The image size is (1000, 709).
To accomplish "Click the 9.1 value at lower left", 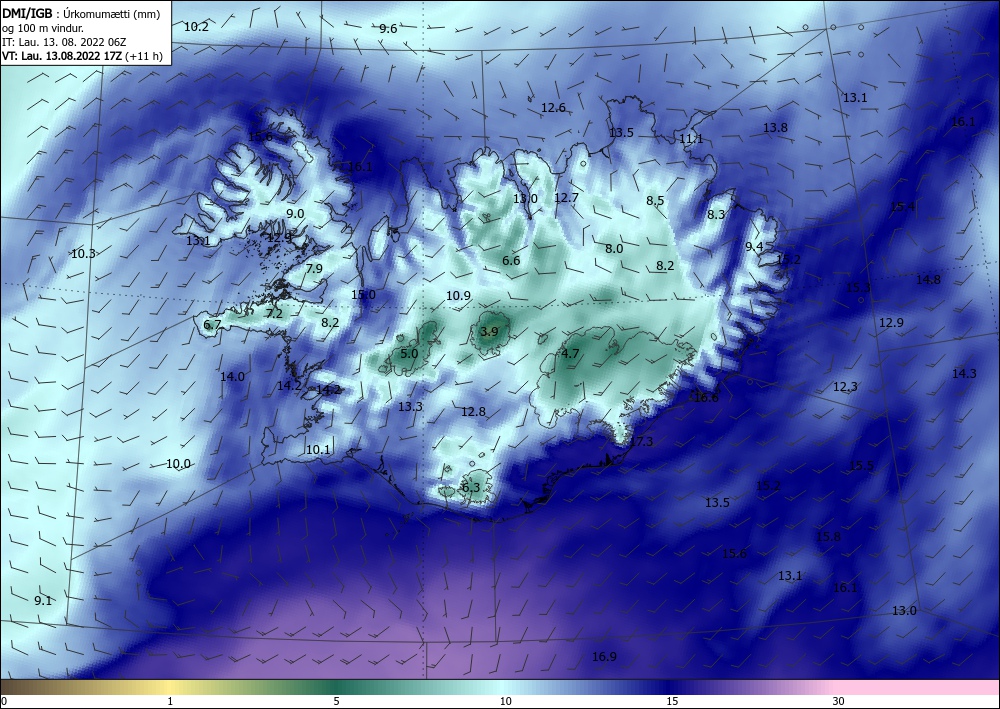I will [x=43, y=600].
